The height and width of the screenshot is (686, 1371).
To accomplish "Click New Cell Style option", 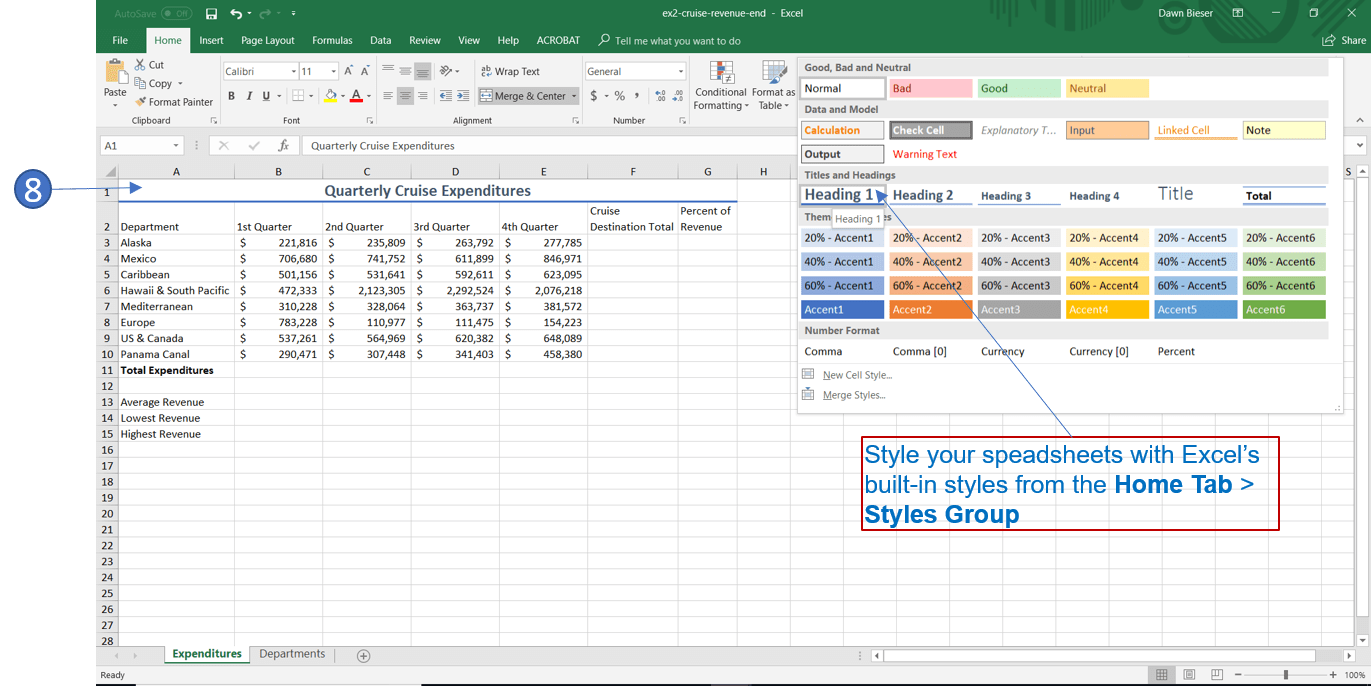I will [856, 375].
